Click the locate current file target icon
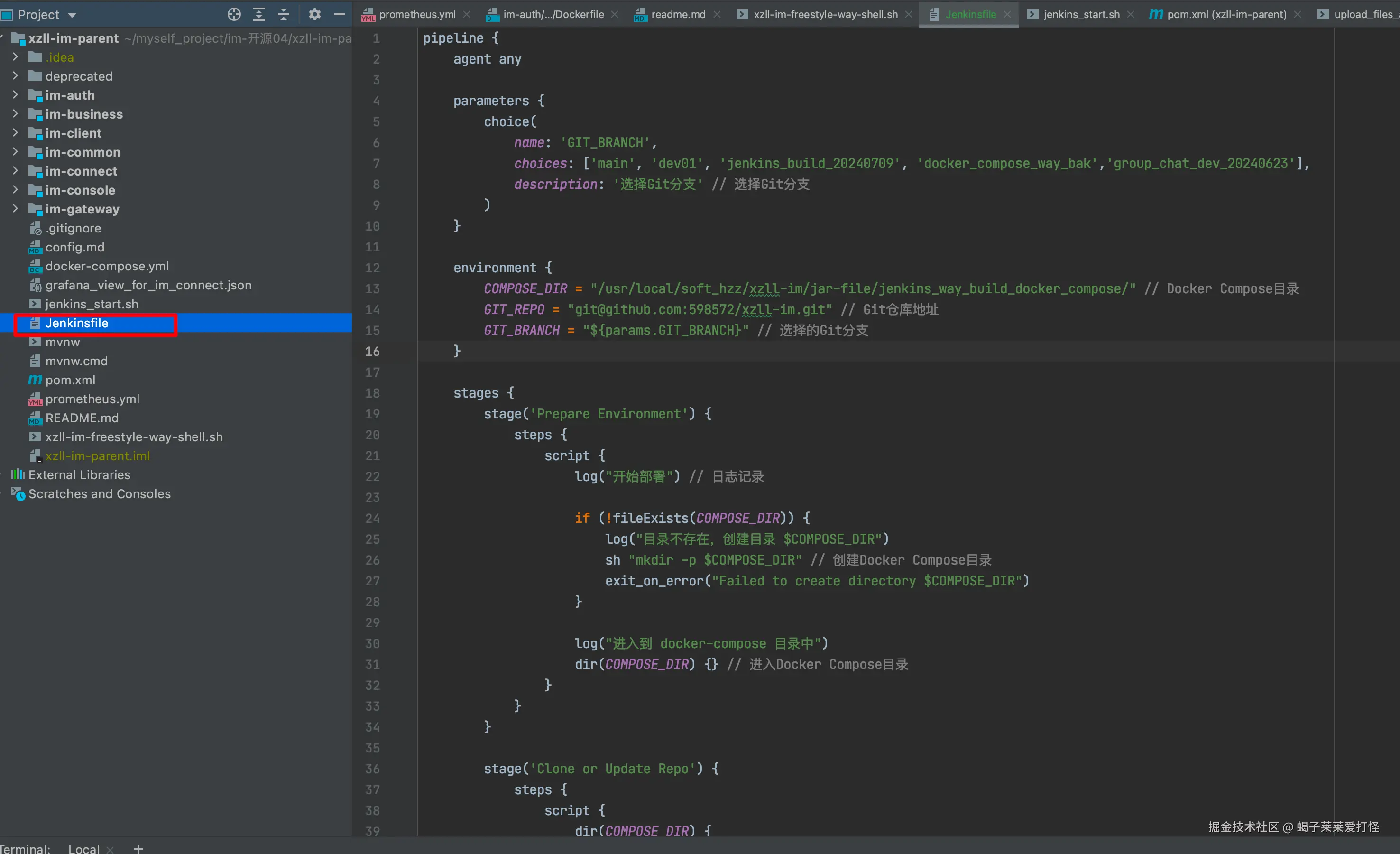Viewport: 1400px width, 854px height. (x=234, y=14)
